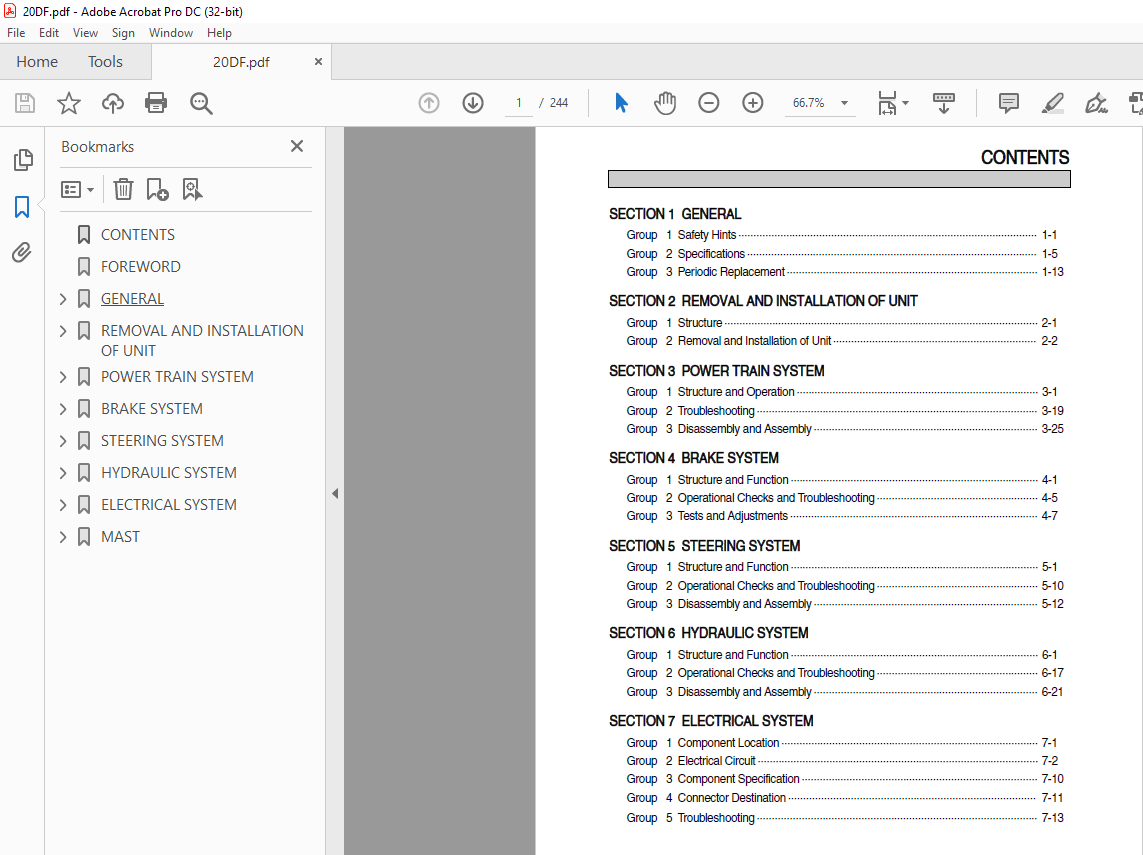Screen dimensions: 1143x855
Task: Activate the Hand pan tool
Action: (665, 103)
